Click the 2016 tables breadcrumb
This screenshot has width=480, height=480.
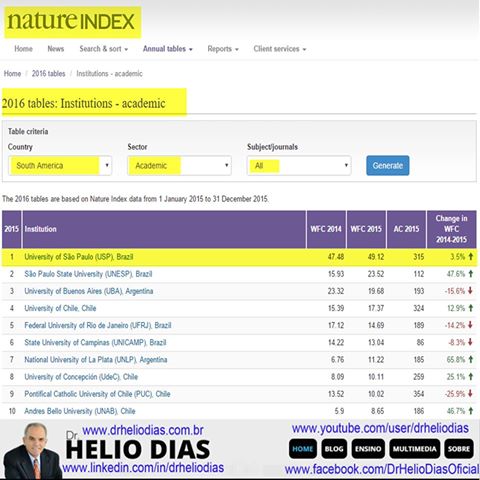click(x=48, y=74)
